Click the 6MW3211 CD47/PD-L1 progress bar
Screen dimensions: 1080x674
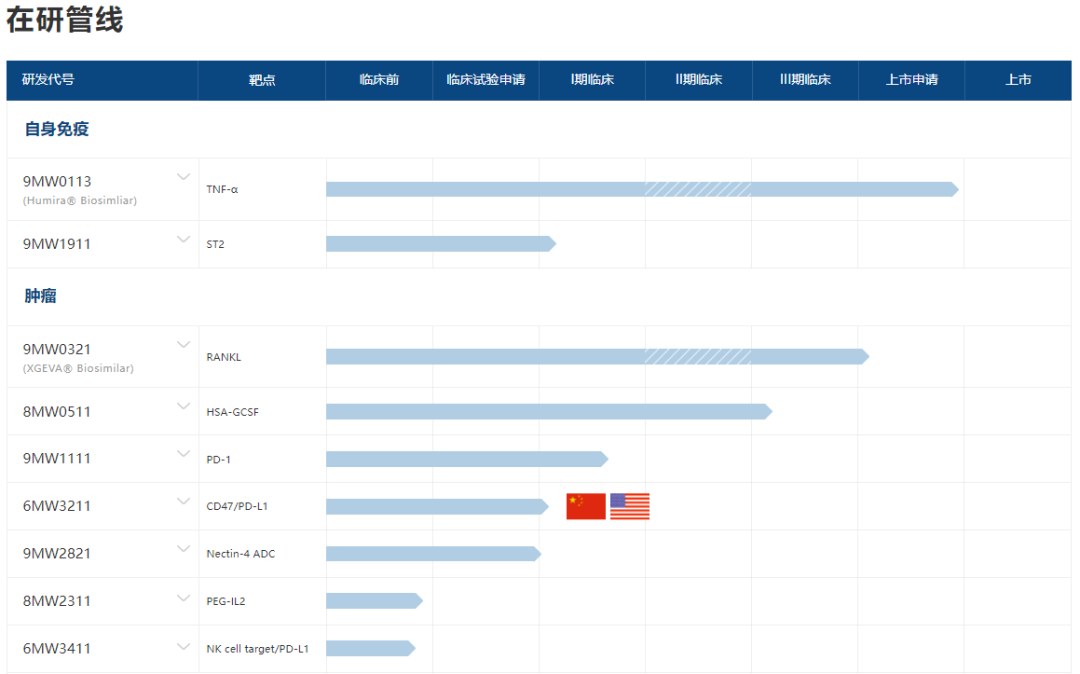[x=437, y=507]
